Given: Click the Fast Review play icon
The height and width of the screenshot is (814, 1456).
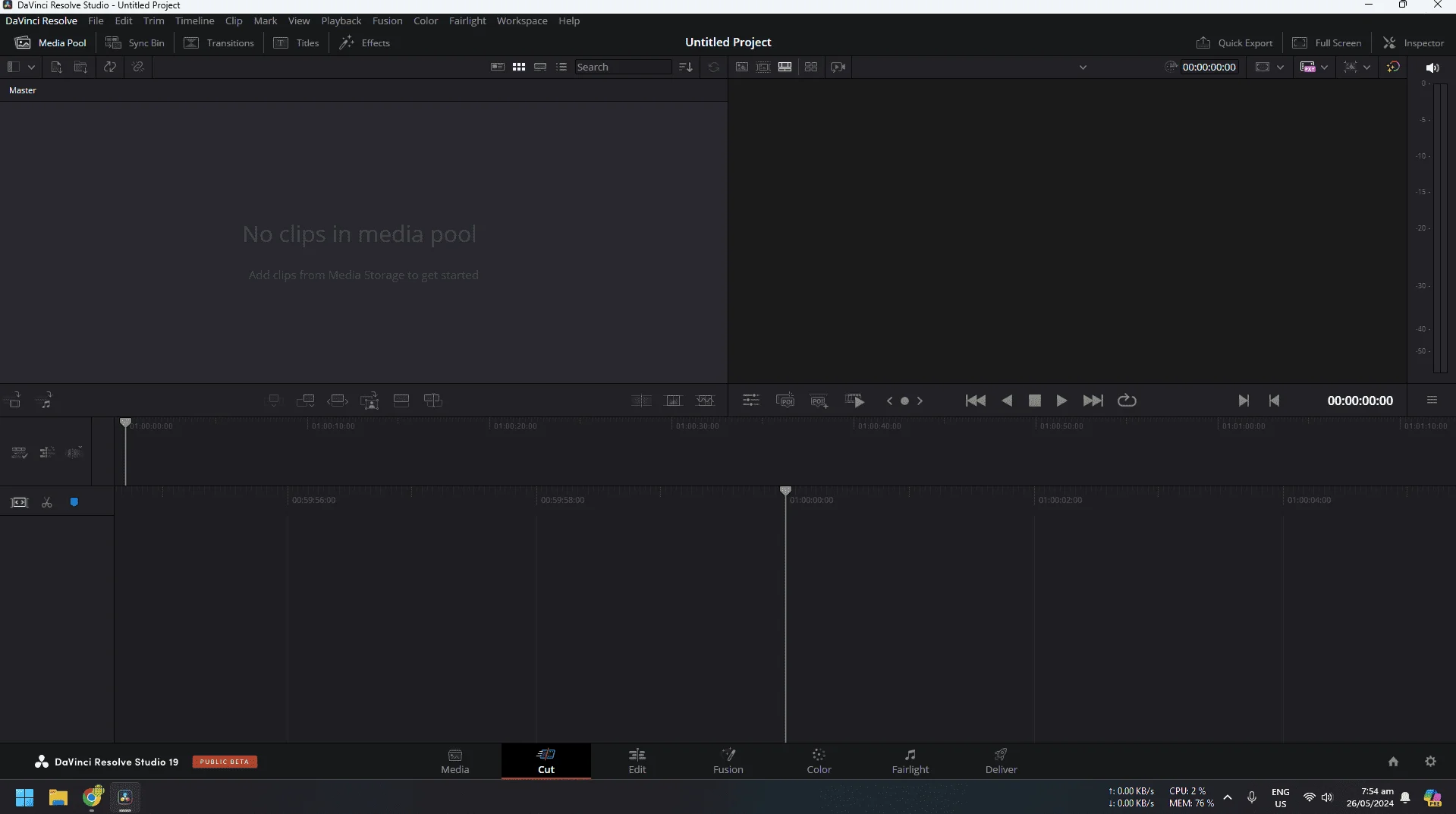Looking at the screenshot, I should (854, 401).
